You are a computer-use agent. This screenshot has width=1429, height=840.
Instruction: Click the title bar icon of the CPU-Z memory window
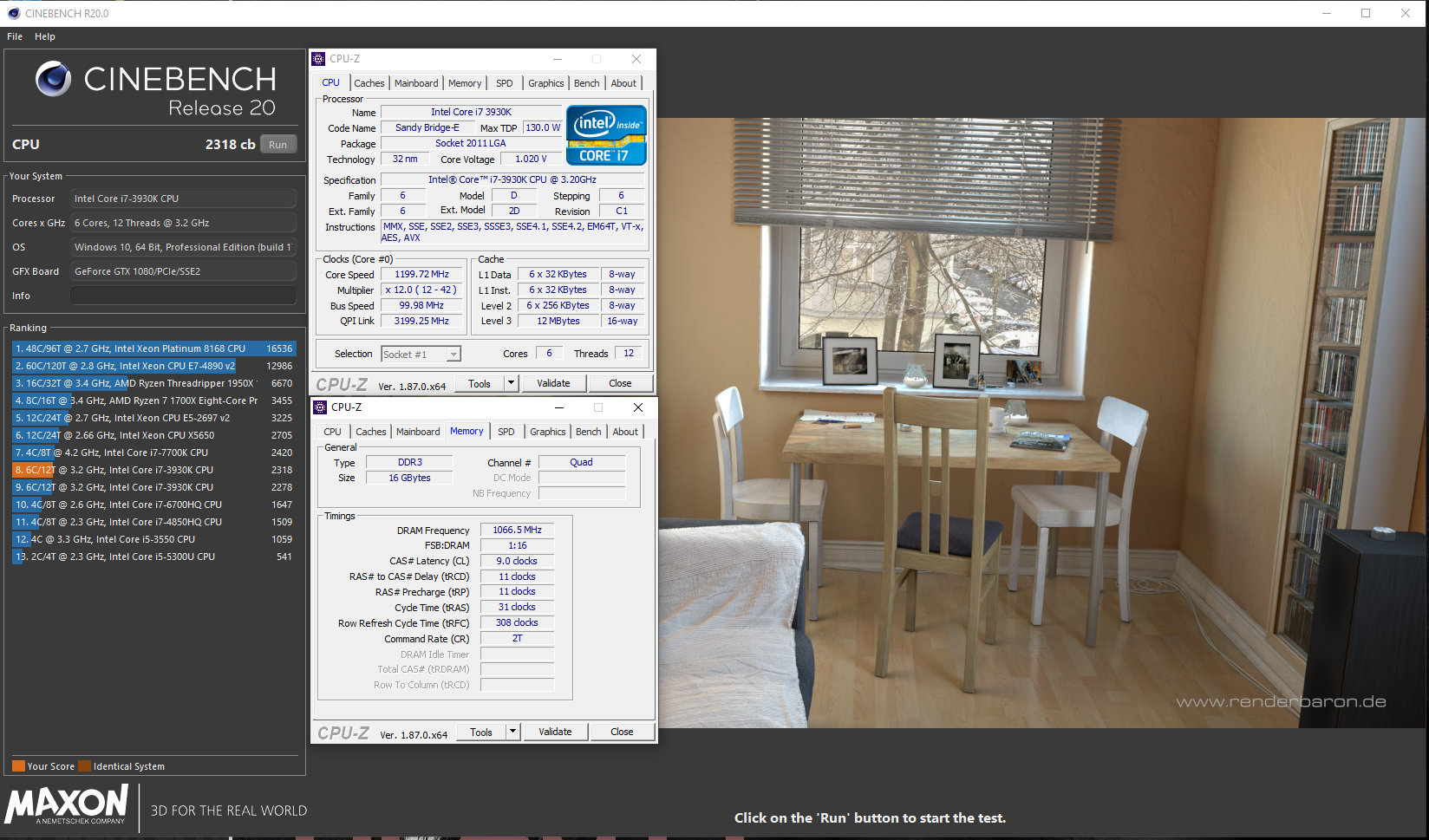point(320,407)
